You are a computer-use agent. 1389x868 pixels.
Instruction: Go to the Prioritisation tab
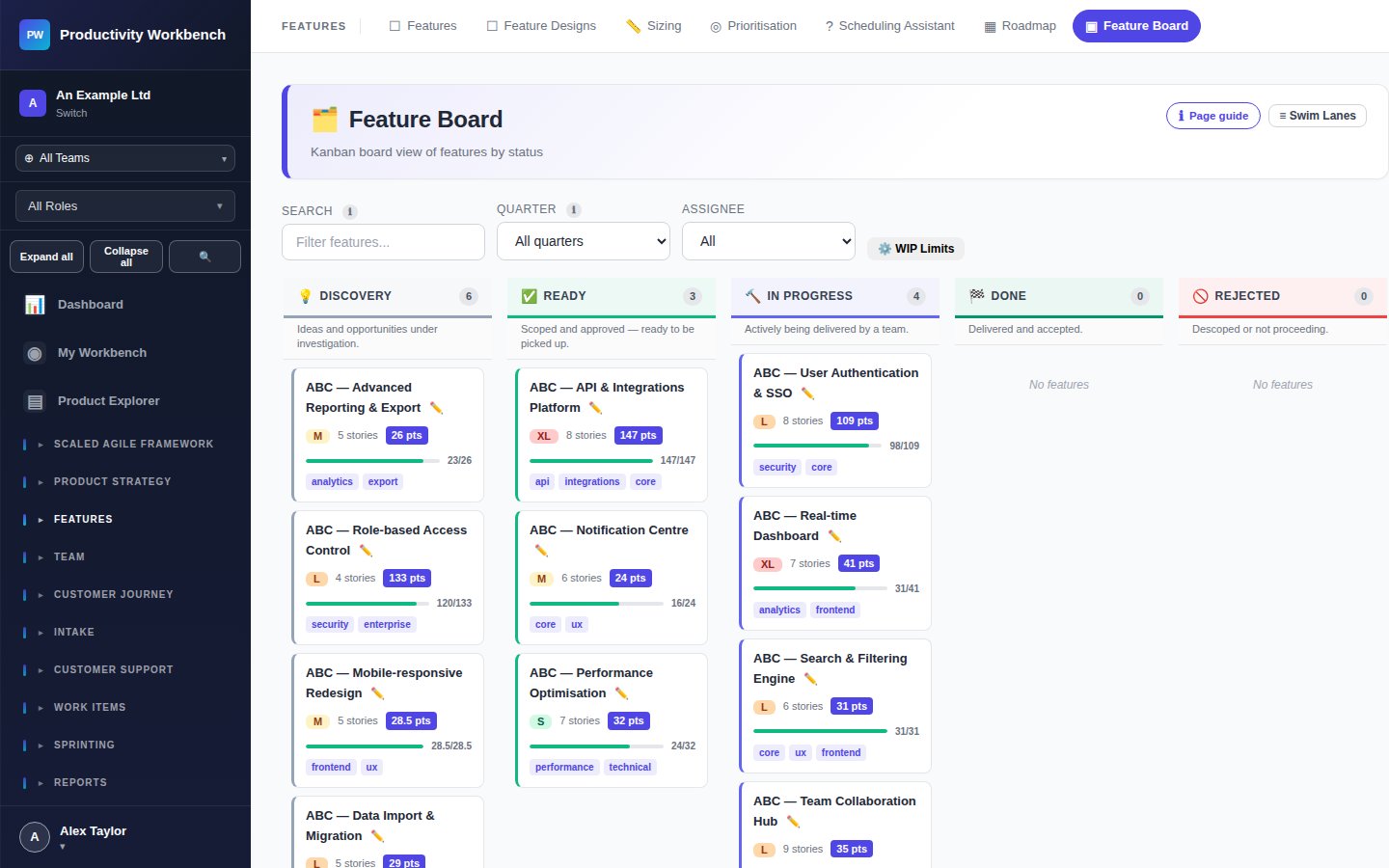753,26
